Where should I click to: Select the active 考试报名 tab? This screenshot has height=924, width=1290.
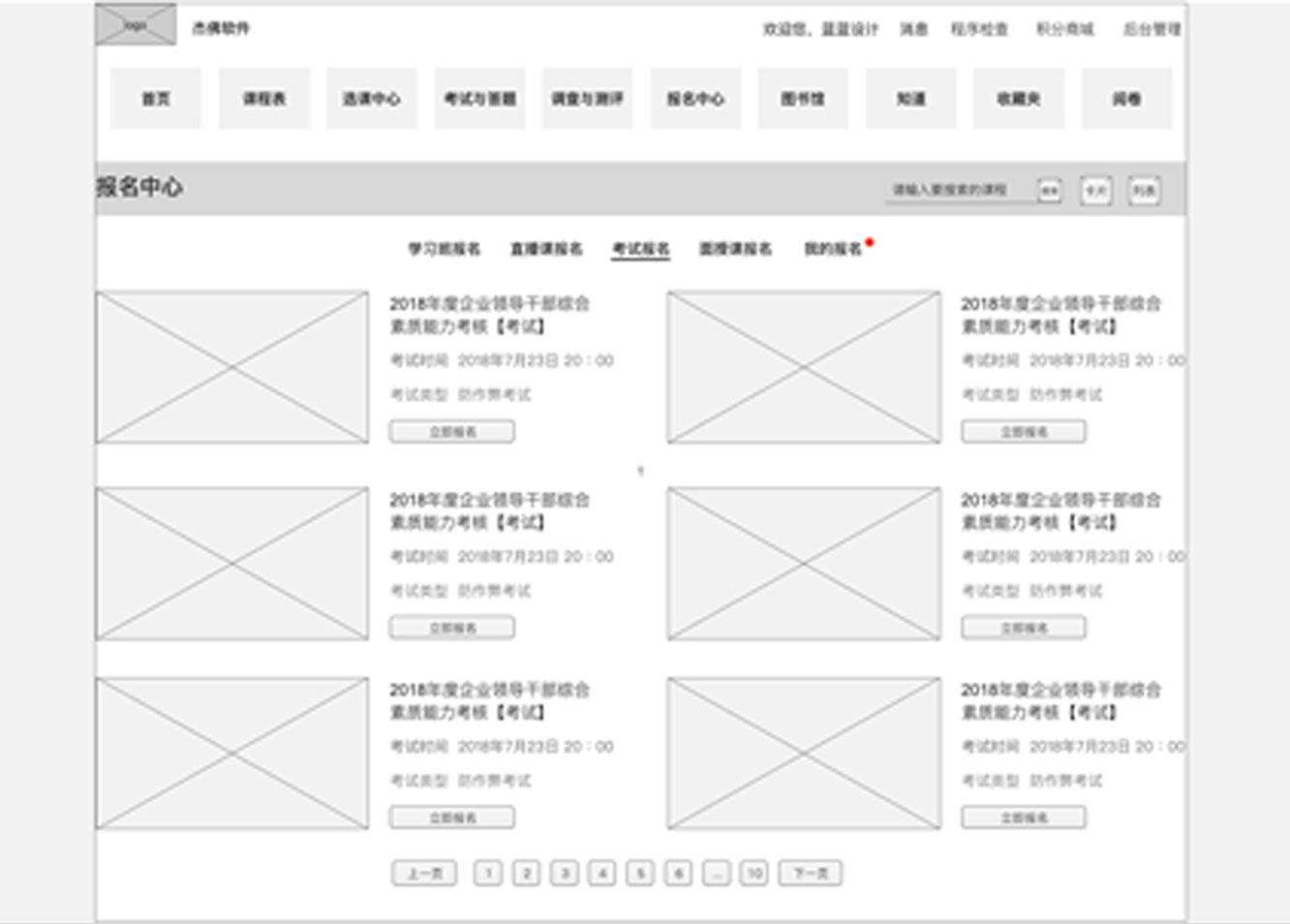click(639, 249)
